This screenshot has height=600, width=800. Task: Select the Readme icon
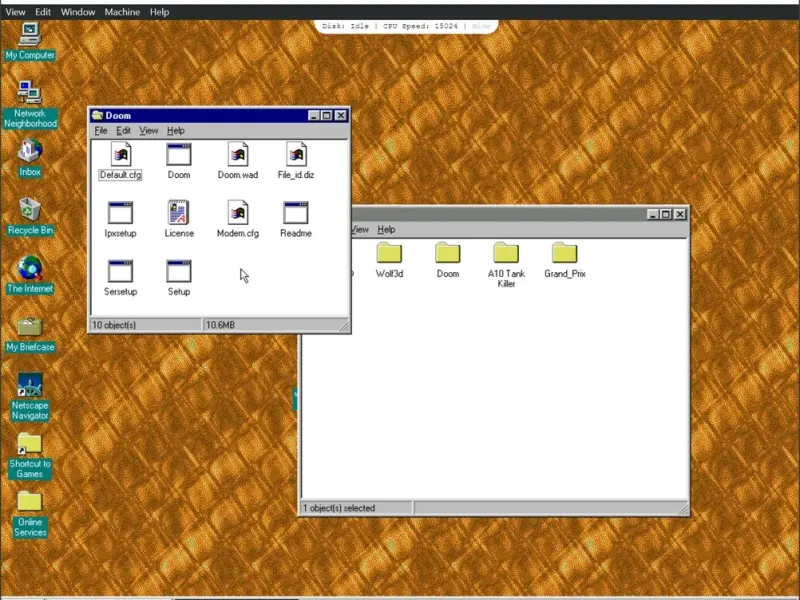click(296, 213)
